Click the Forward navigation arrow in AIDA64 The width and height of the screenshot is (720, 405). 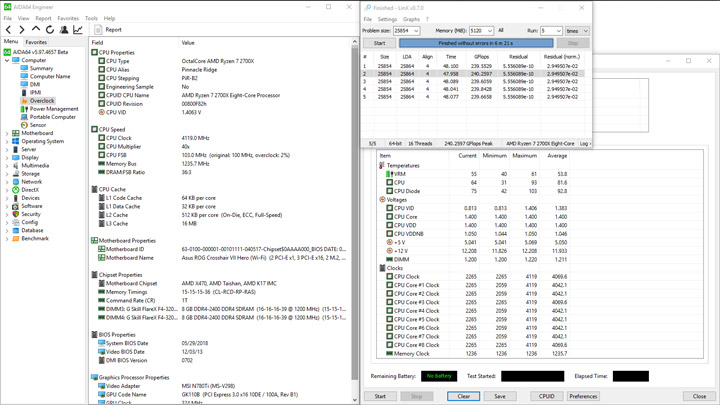click(x=23, y=30)
